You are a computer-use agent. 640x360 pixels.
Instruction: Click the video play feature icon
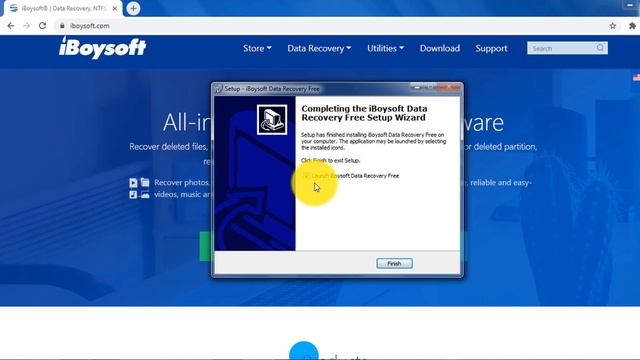click(x=133, y=182)
